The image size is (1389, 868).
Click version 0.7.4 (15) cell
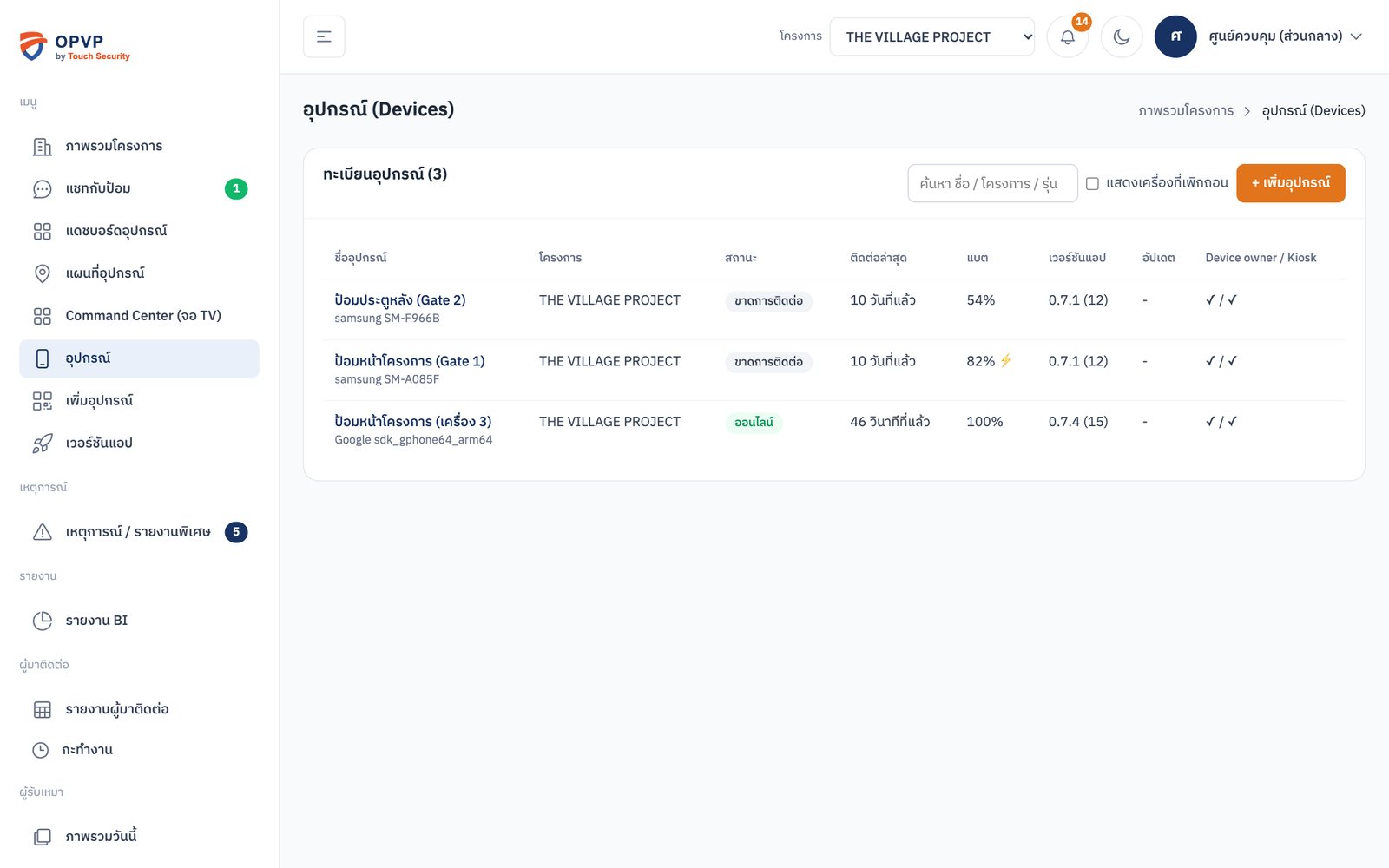1077,422
